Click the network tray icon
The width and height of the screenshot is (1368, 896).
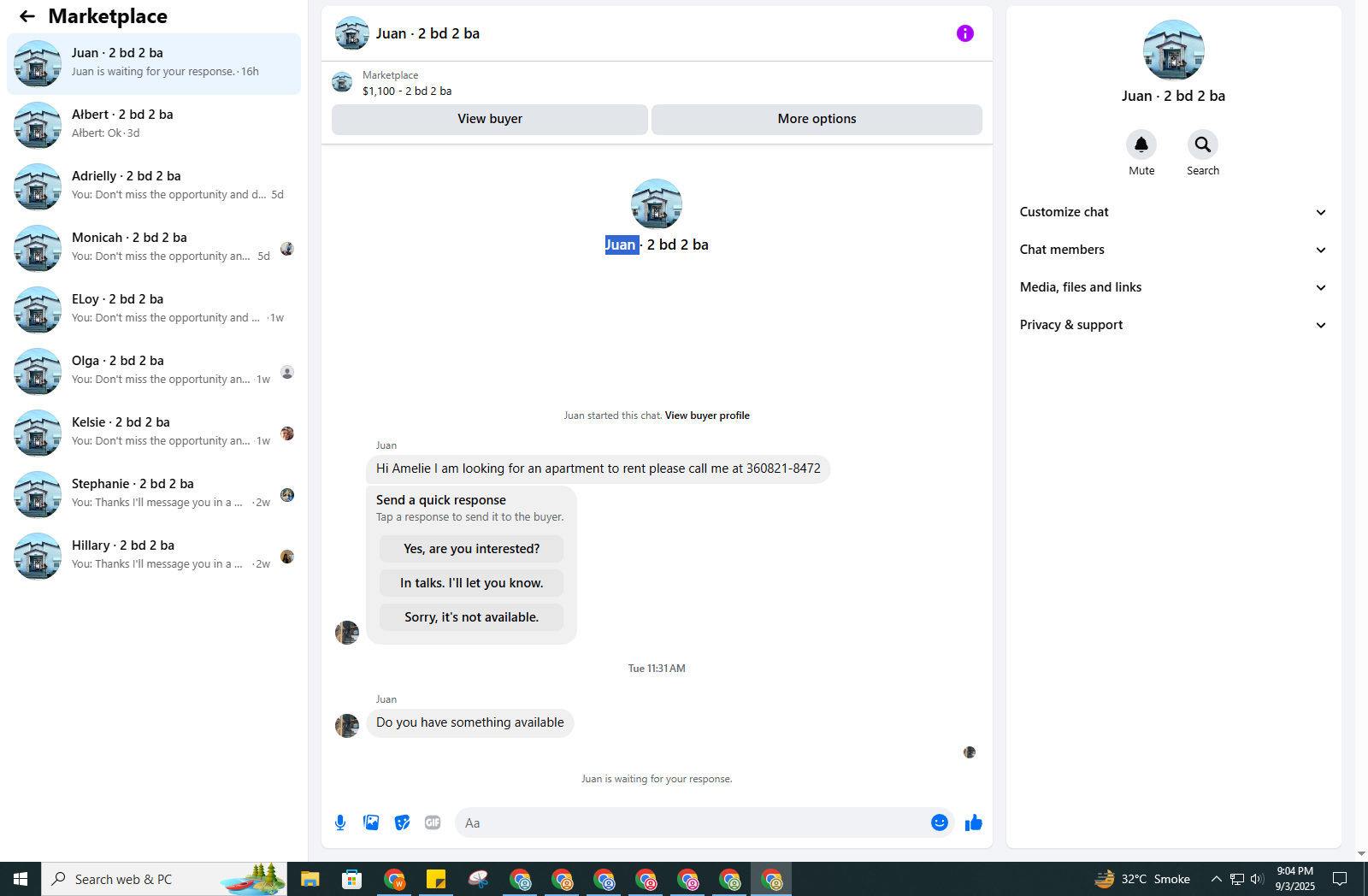click(1236, 879)
